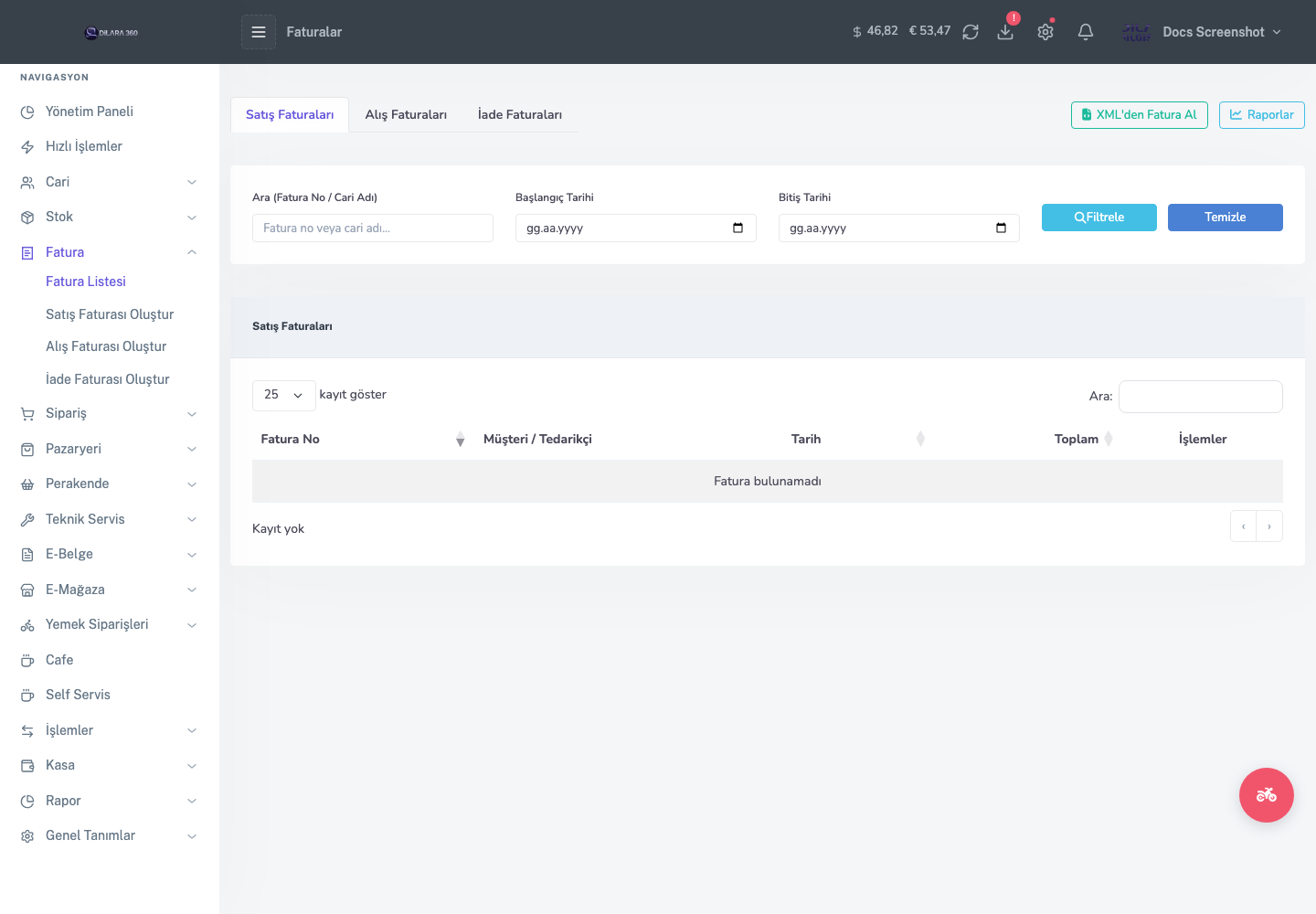Switch to İade Faturaları tab

(520, 114)
